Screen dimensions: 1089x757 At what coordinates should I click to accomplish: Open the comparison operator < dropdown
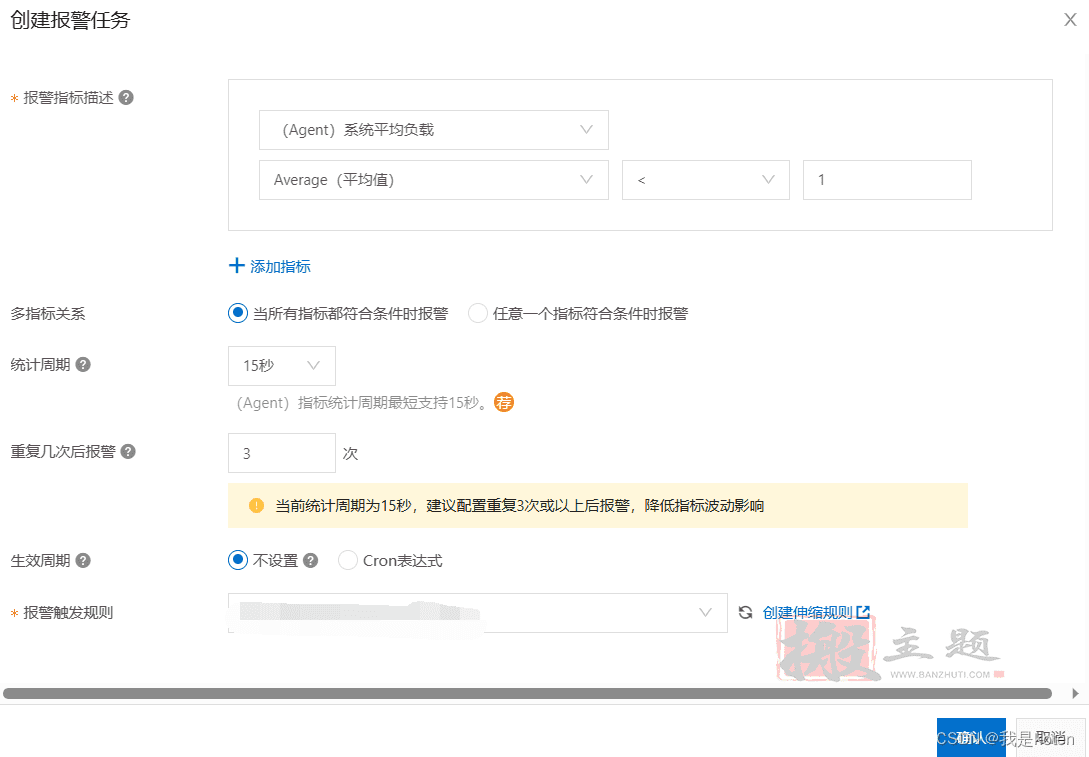tap(706, 180)
